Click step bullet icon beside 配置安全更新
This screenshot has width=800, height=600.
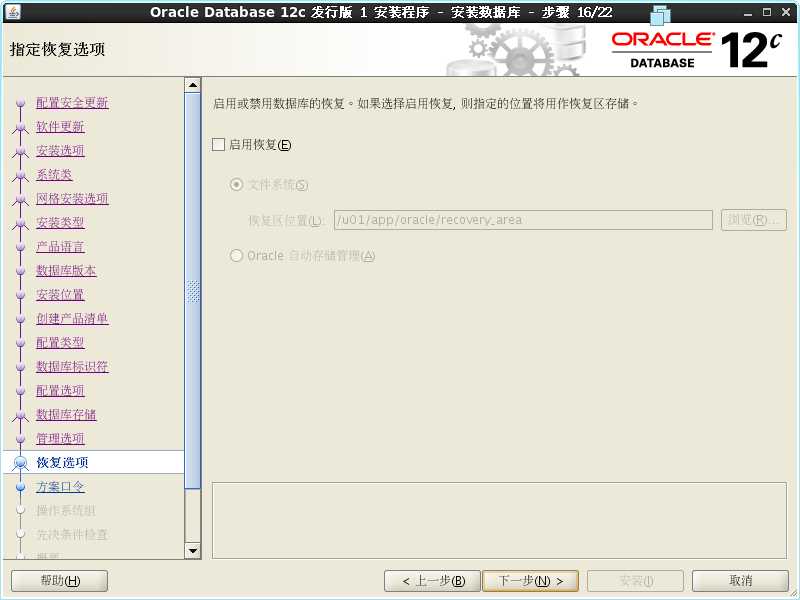[20, 103]
